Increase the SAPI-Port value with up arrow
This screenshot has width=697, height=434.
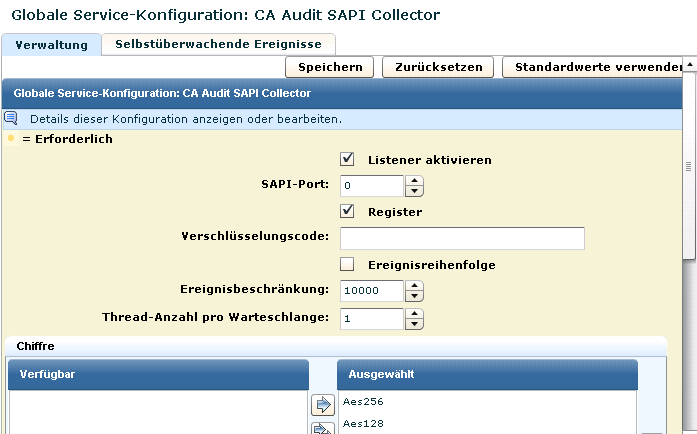click(x=415, y=180)
